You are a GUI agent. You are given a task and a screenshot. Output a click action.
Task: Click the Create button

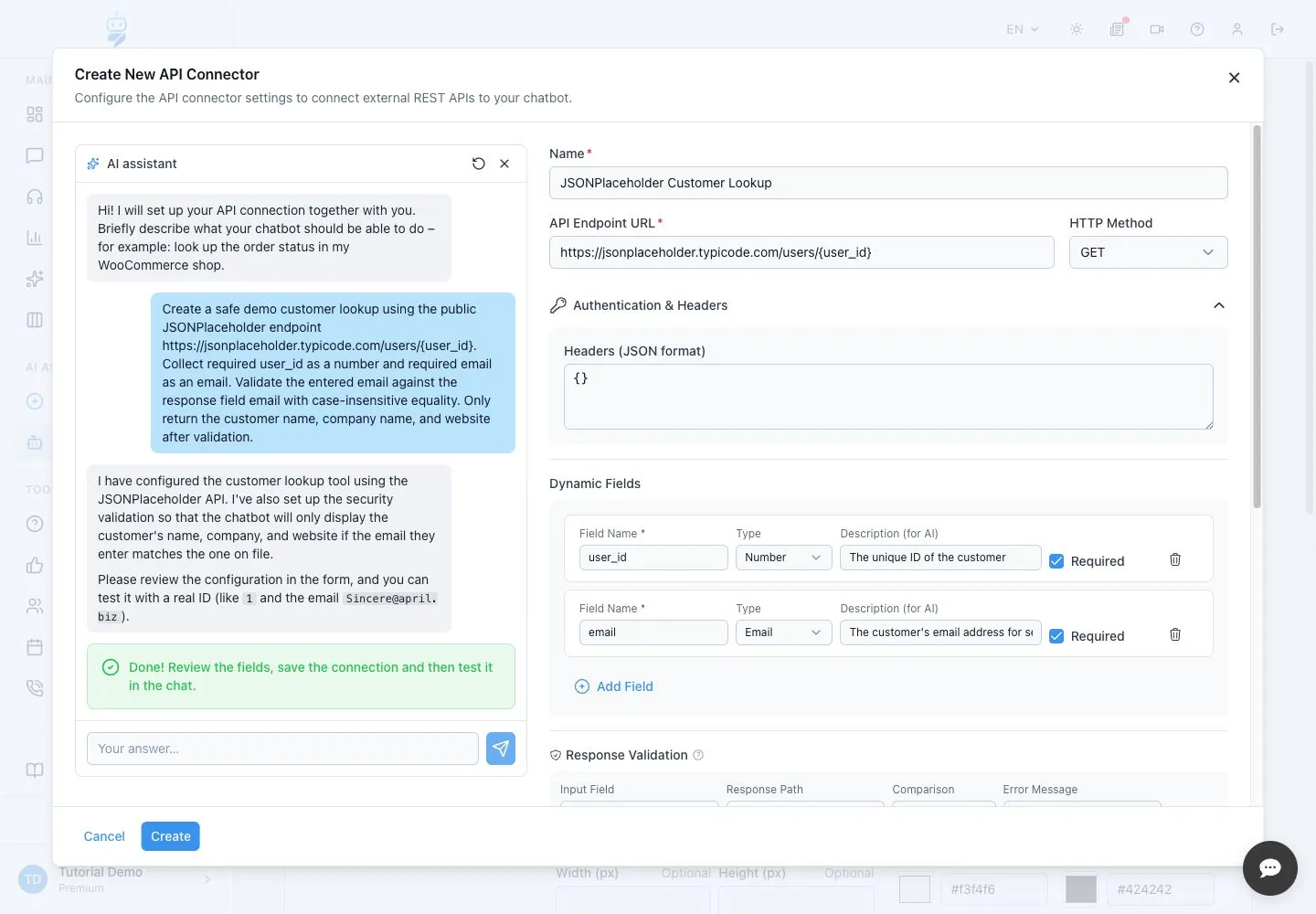coord(171,836)
